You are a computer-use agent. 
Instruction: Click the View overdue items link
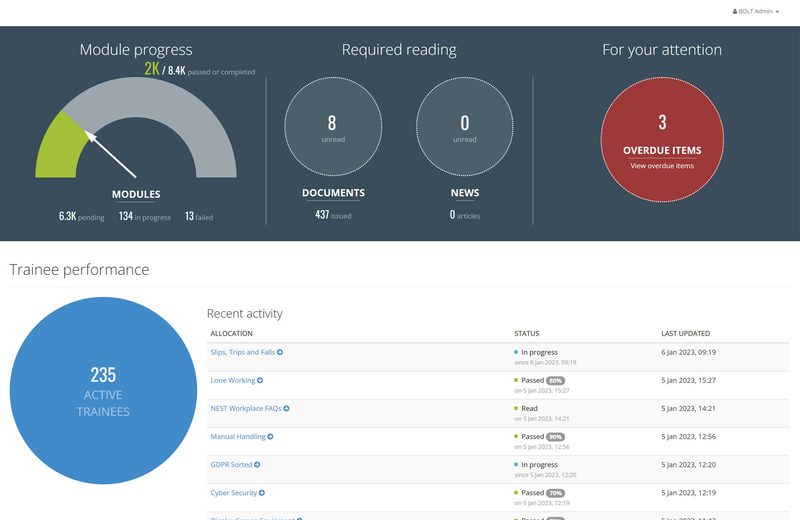[661, 166]
